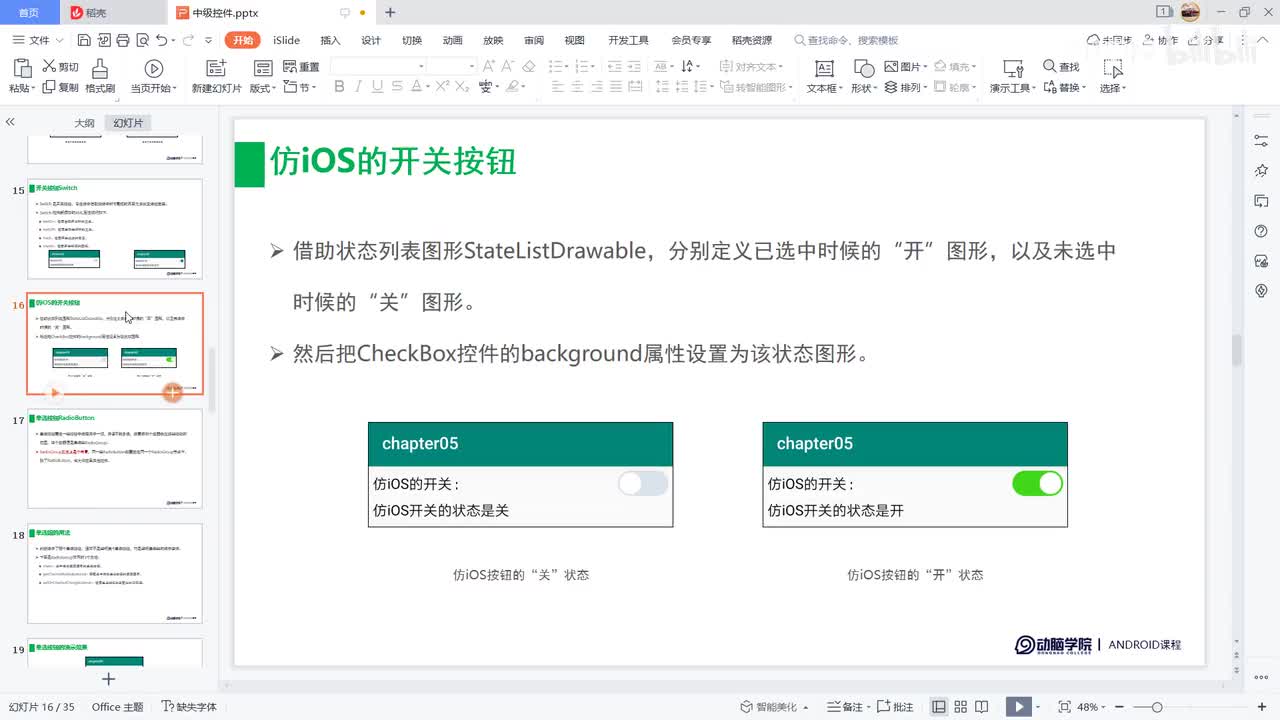Image resolution: width=1280 pixels, height=720 pixels.
Task: Start the slideshow from status bar play button
Action: point(1018,707)
